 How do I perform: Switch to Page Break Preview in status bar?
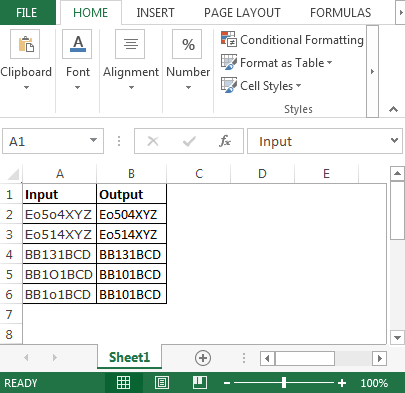pos(200,383)
